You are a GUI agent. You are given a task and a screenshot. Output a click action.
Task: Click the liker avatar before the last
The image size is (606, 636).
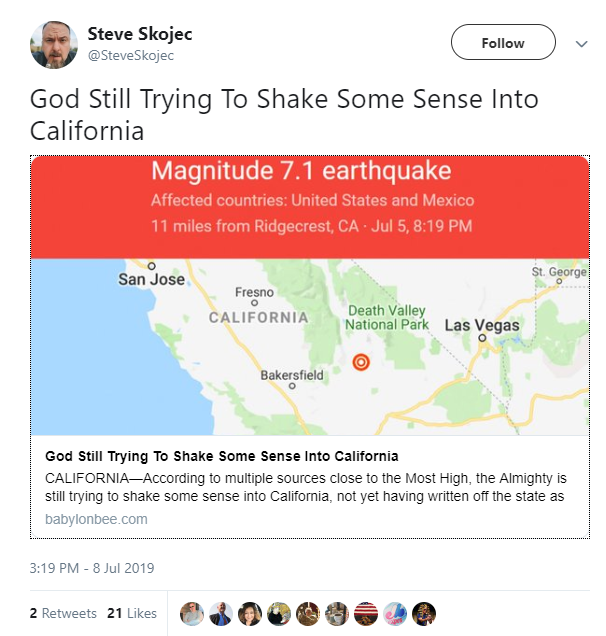(x=395, y=613)
